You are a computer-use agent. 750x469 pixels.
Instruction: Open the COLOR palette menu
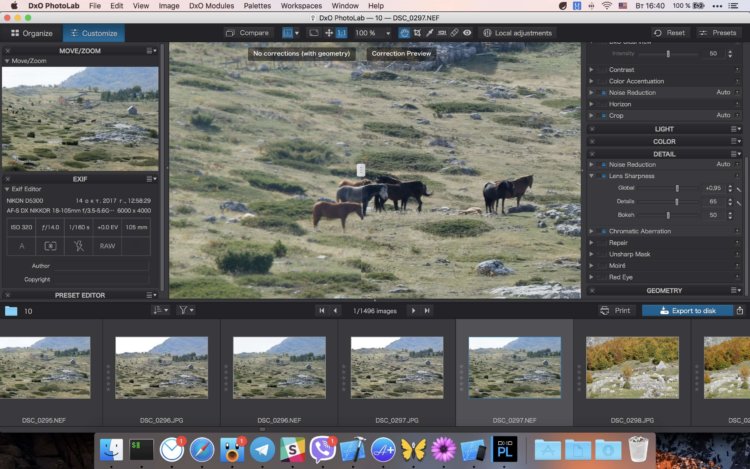pos(736,142)
